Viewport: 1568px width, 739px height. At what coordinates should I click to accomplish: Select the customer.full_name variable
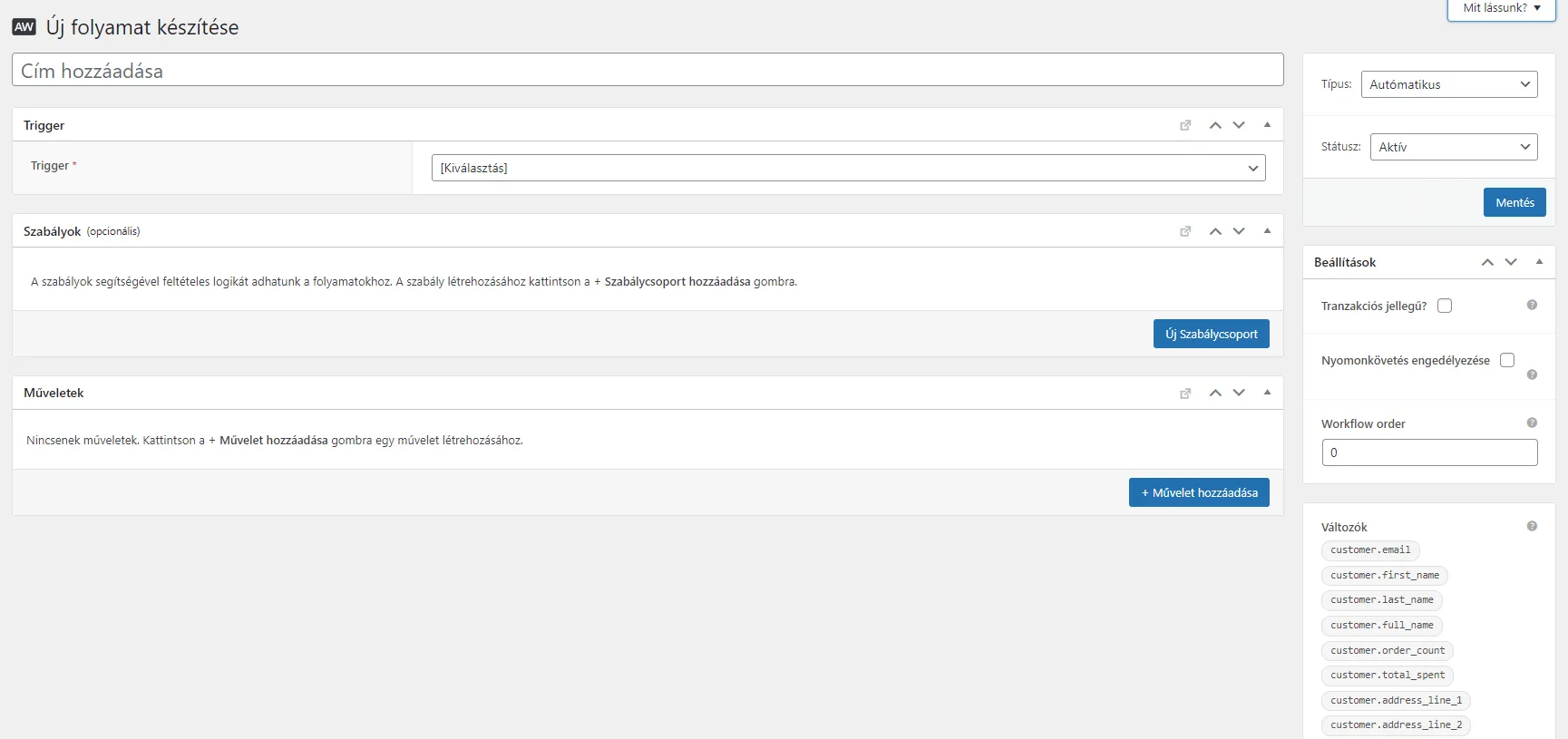click(x=1382, y=626)
